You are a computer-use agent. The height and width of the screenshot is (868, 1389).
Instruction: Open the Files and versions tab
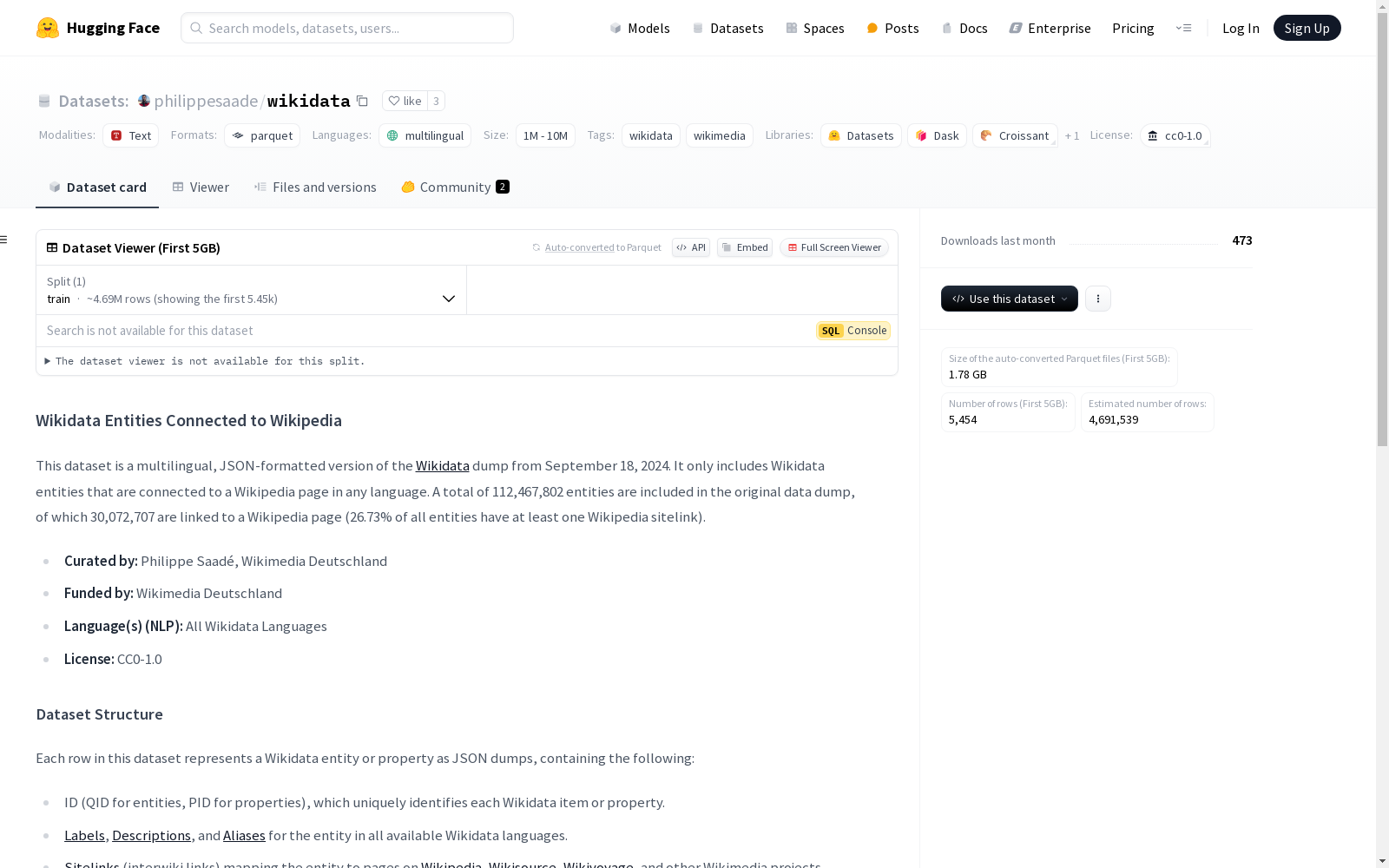pos(315,187)
